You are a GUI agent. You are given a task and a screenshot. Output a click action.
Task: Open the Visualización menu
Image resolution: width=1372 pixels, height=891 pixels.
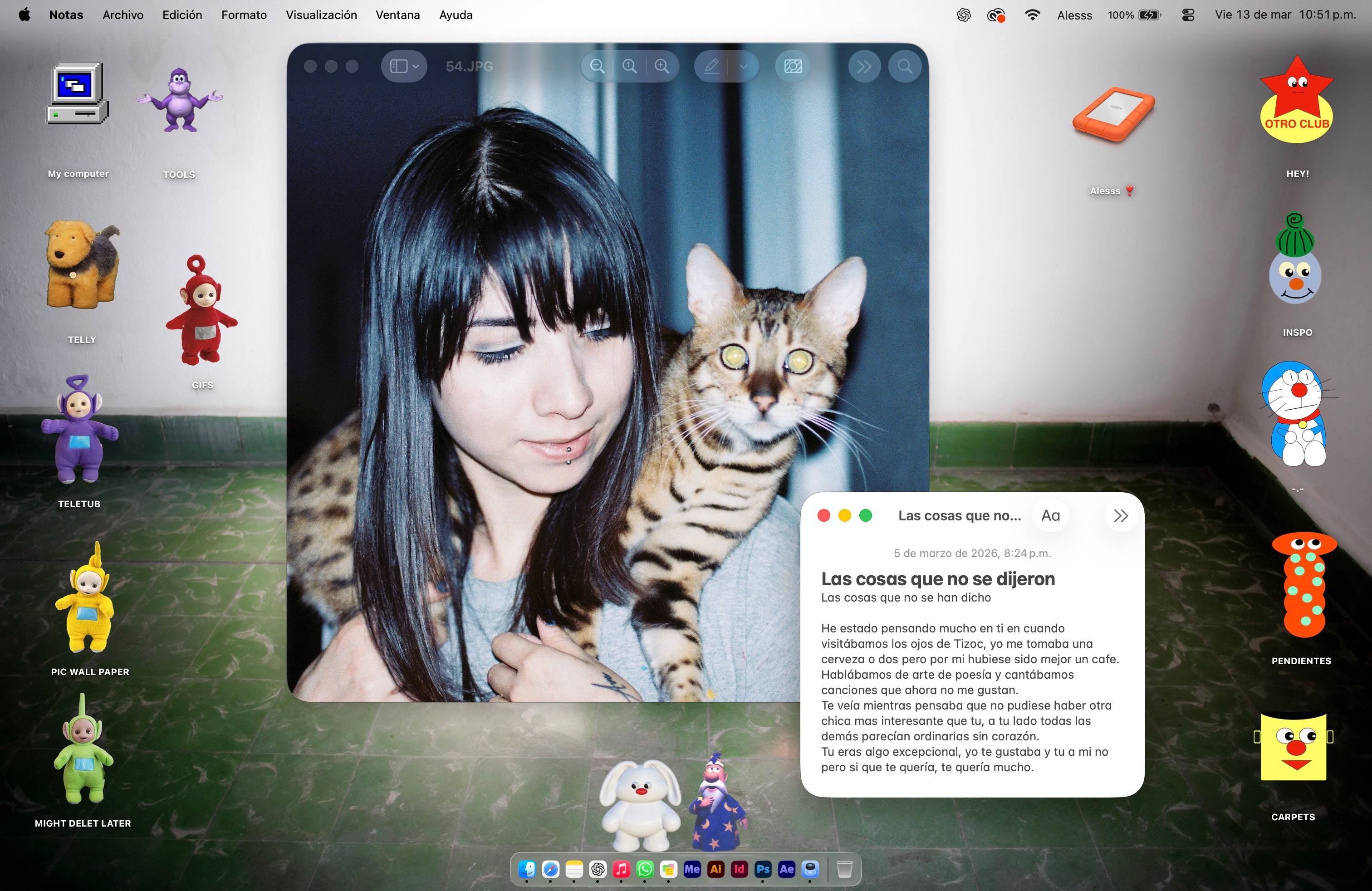tap(321, 15)
